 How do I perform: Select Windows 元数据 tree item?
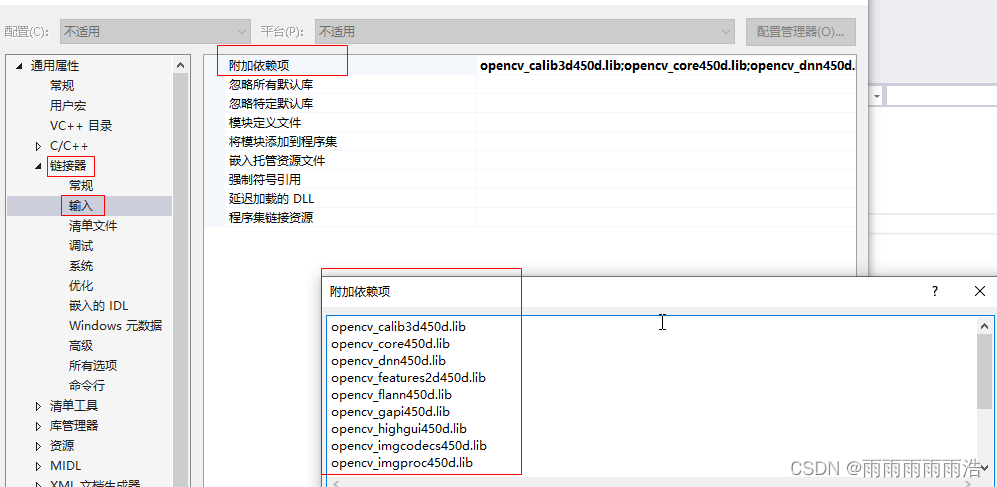(115, 326)
